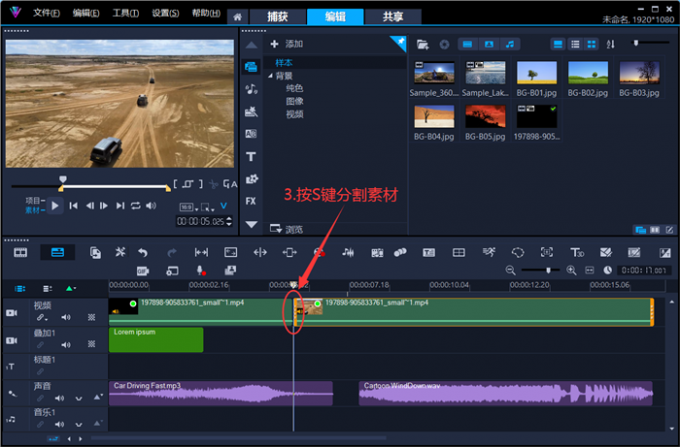
Task: Collapse the 背景 folder in library tree
Action: click(270, 75)
